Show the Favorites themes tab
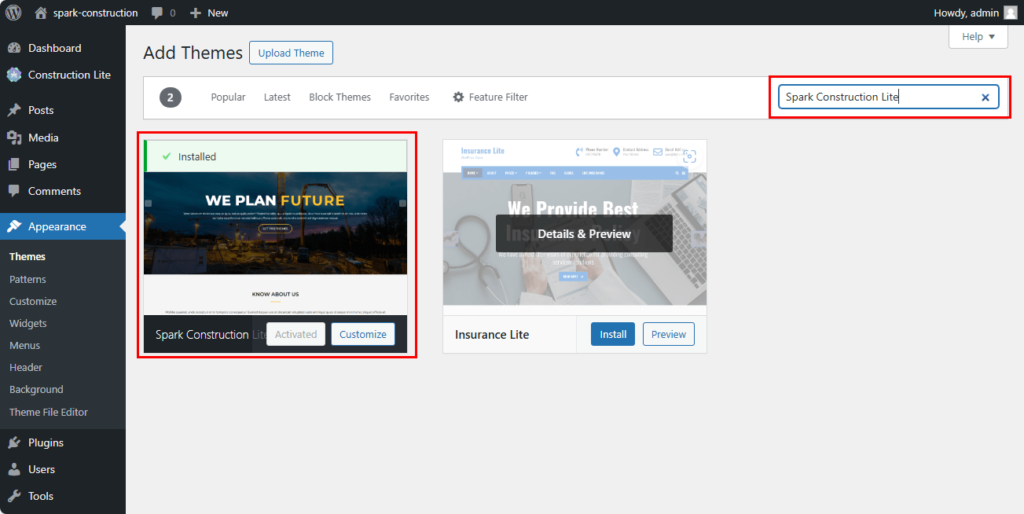The image size is (1024, 514). pos(409,97)
